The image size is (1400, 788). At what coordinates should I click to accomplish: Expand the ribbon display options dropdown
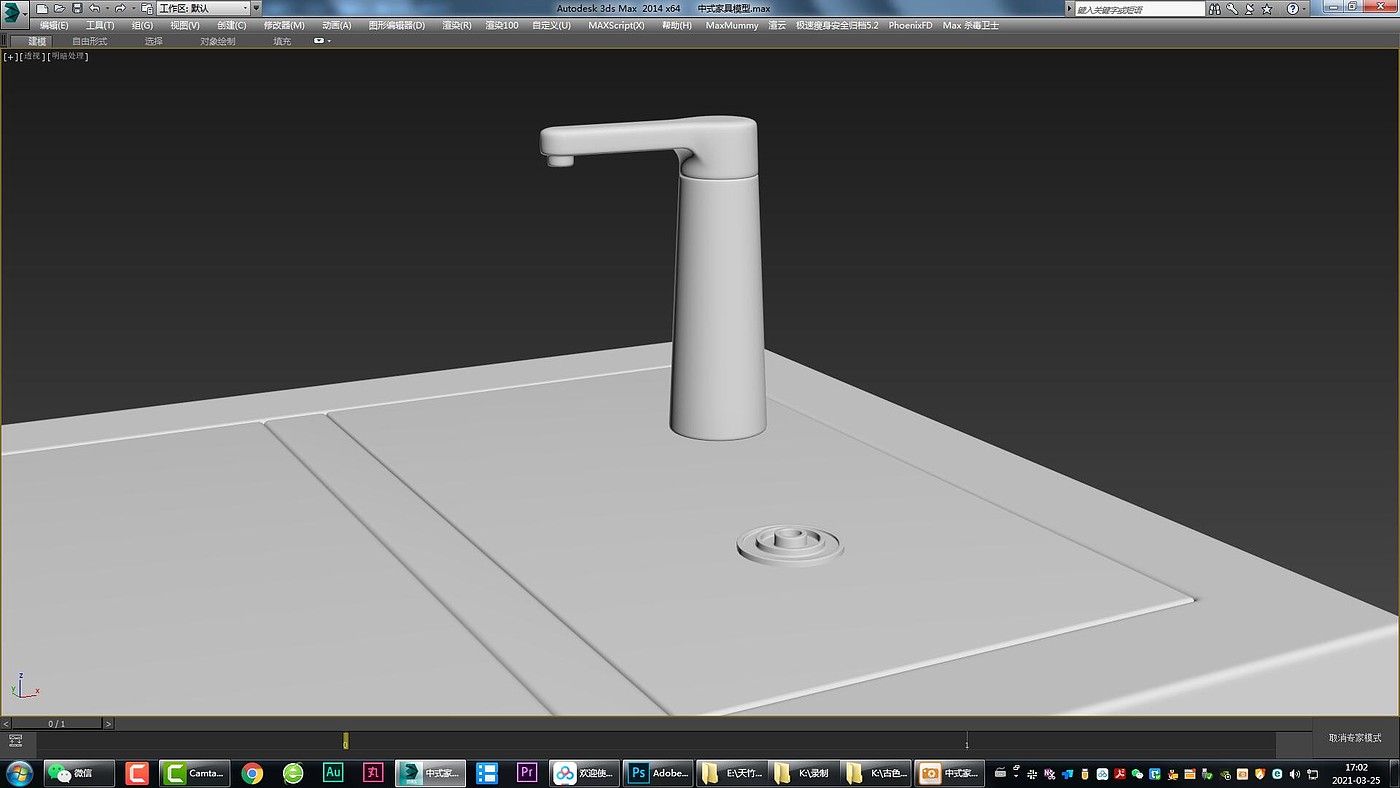point(322,41)
